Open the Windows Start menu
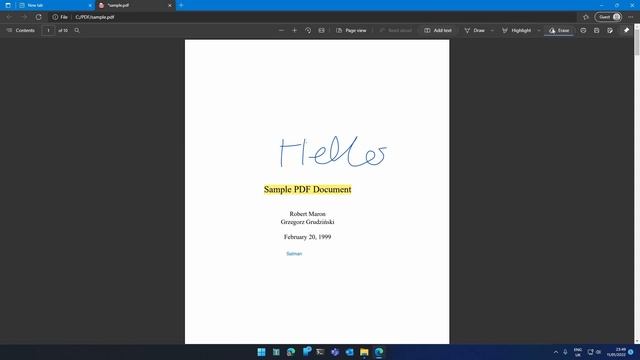This screenshot has height=360, width=640. 261,352
